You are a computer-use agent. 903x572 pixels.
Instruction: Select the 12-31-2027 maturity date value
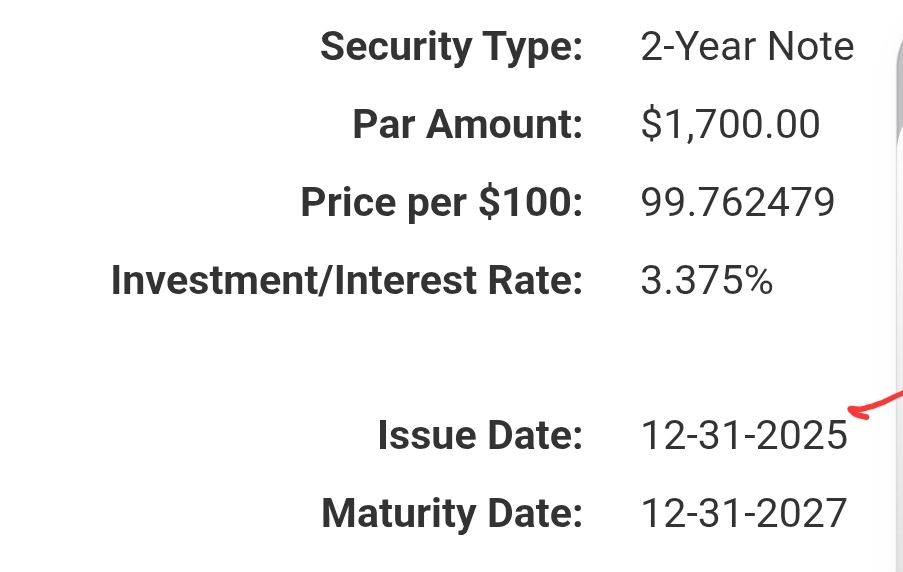point(744,514)
